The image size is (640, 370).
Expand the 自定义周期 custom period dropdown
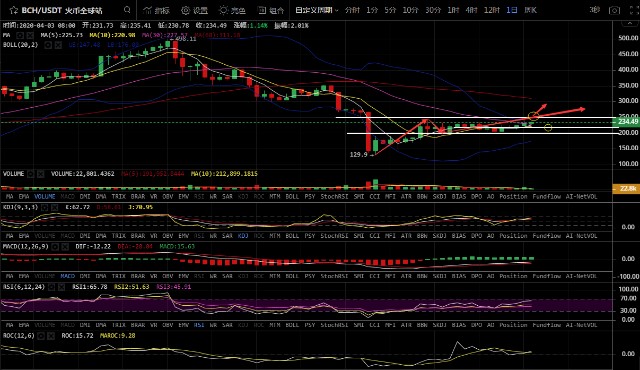pyautogui.click(x=317, y=10)
